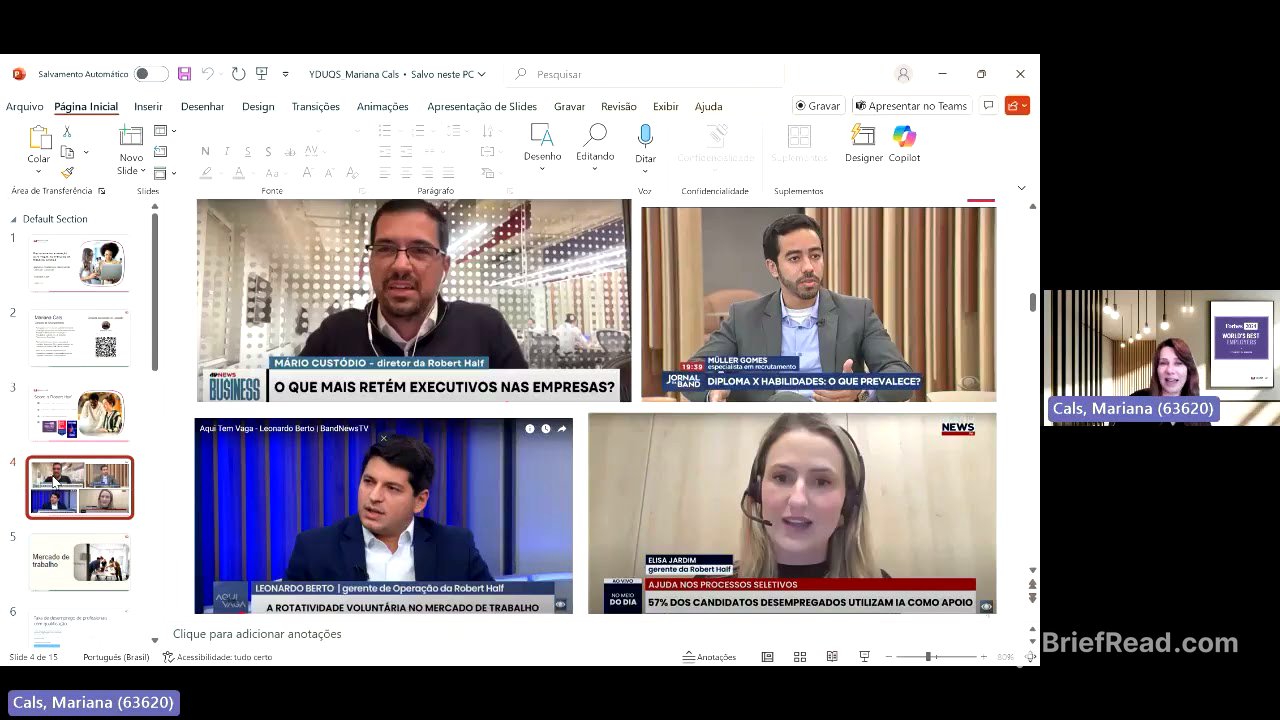
Task: Expand the Editando dropdown
Action: pos(595,168)
